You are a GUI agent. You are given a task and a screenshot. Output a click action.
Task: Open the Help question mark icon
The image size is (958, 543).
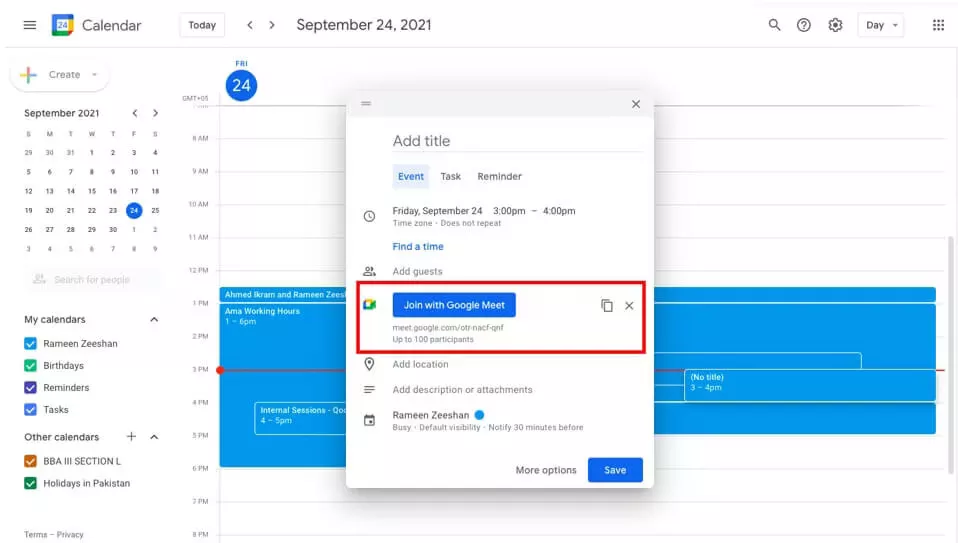point(804,25)
